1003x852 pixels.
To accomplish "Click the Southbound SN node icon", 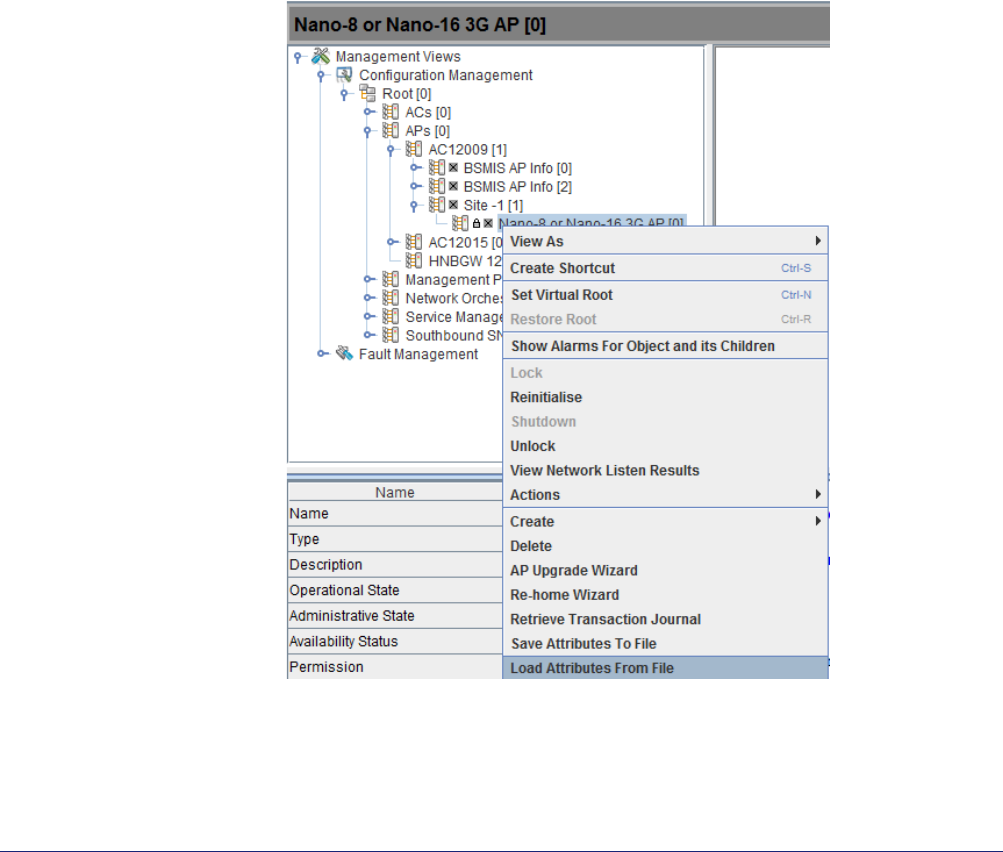I will pos(391,335).
